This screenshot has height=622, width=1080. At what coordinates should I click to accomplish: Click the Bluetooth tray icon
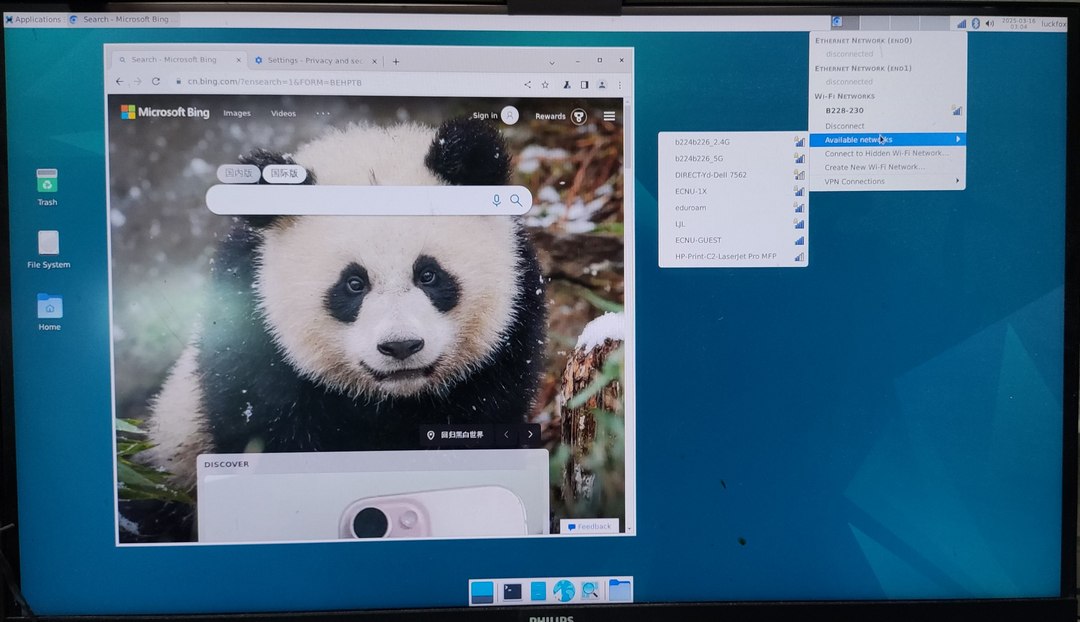coord(975,23)
